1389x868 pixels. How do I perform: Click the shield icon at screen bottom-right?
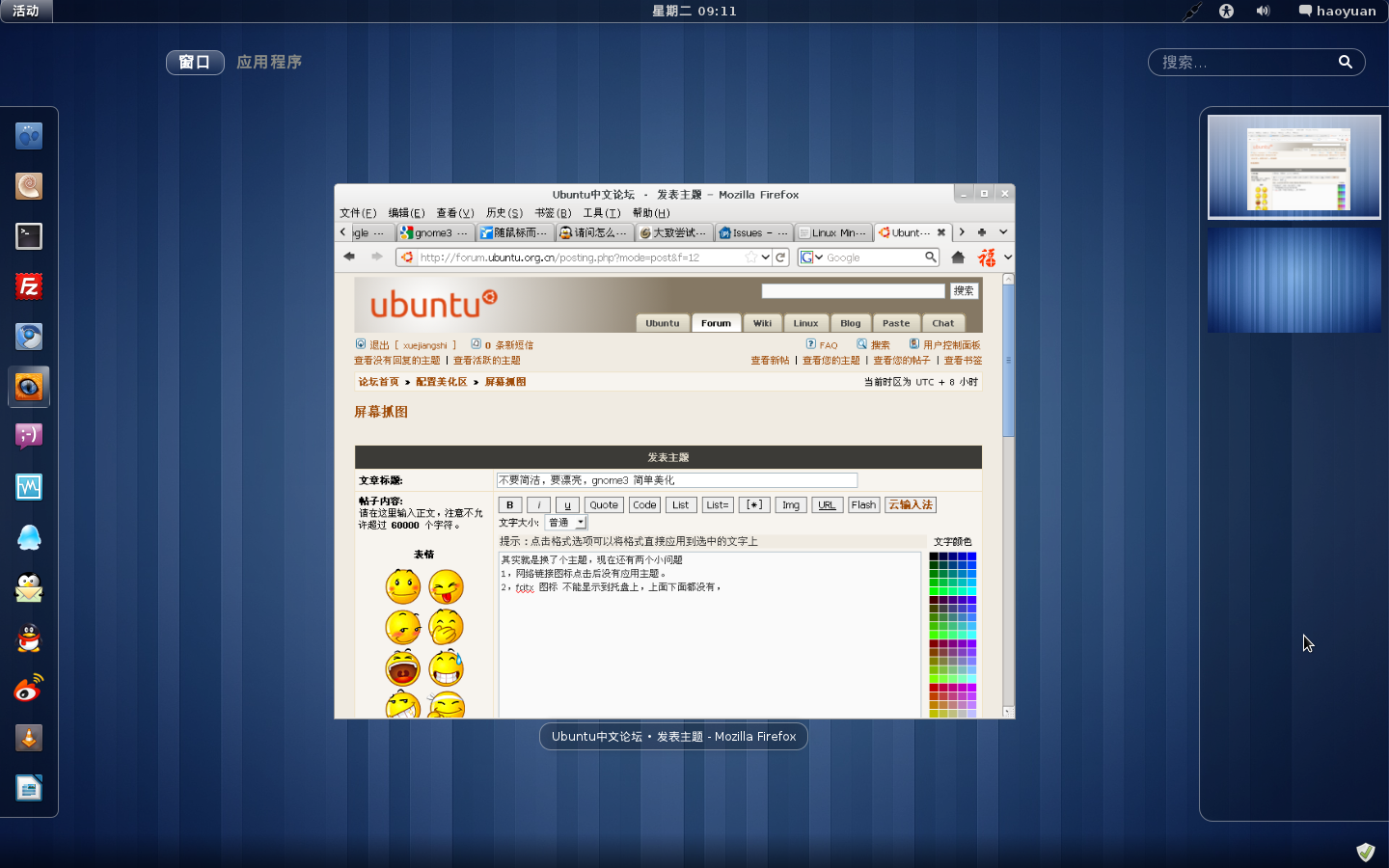[1365, 852]
